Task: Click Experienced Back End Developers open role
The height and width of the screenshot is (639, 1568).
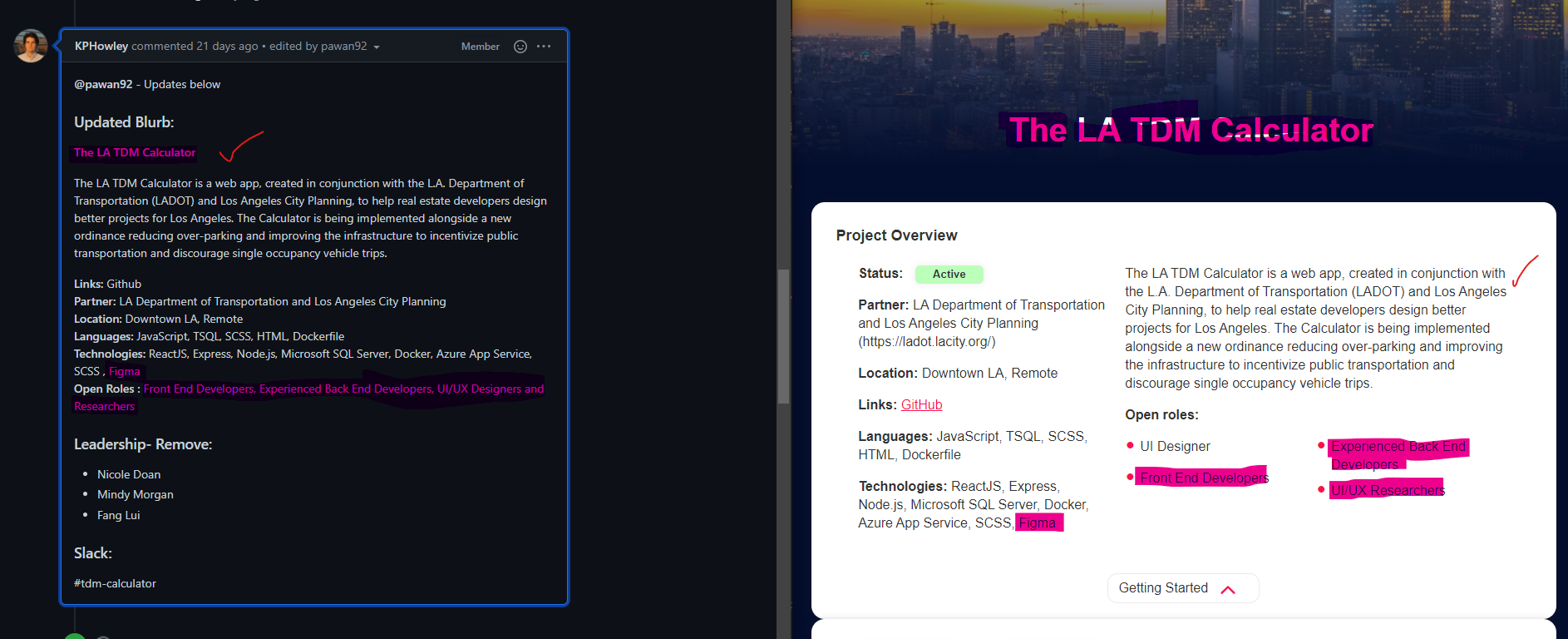Action: 1398,455
